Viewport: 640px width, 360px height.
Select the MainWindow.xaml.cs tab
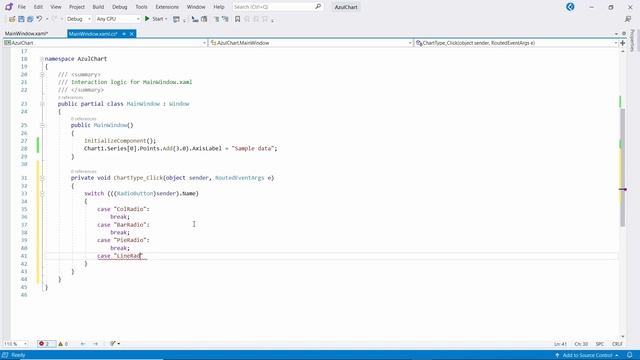[x=93, y=34]
